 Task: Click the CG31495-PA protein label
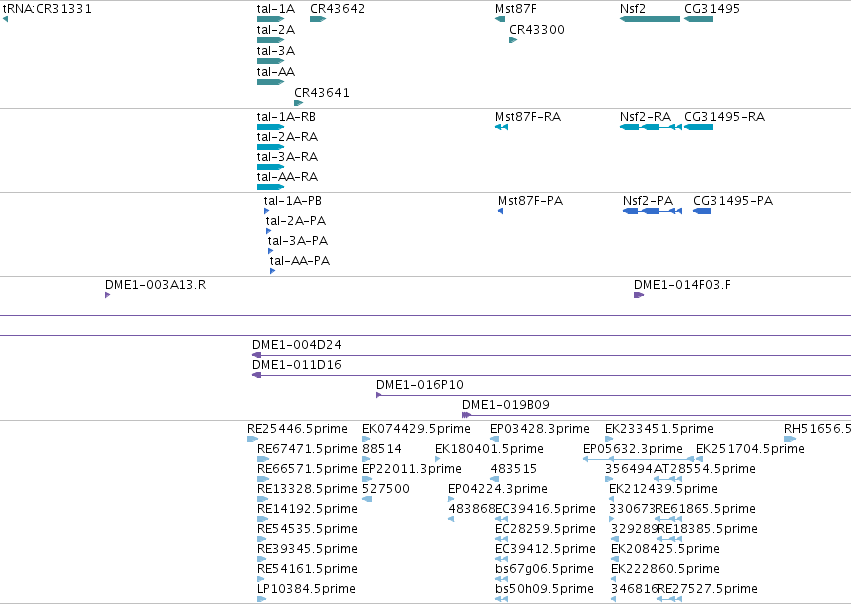point(733,201)
